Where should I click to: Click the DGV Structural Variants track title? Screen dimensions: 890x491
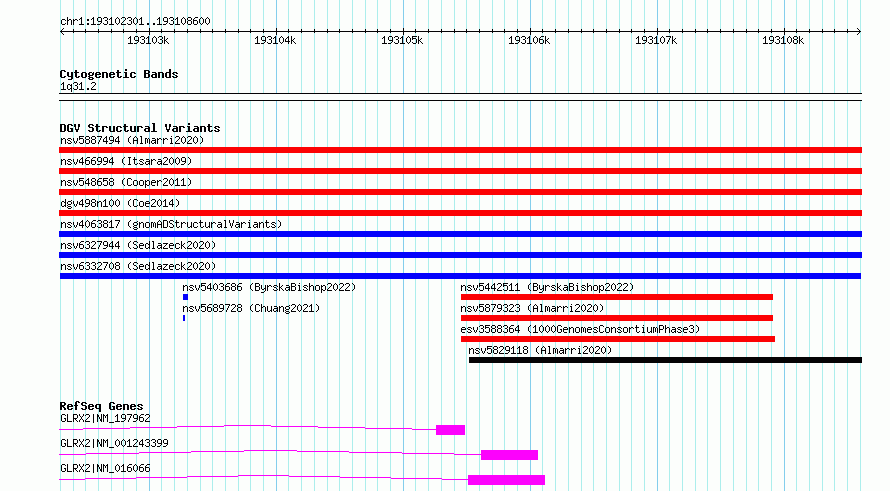(x=140, y=128)
